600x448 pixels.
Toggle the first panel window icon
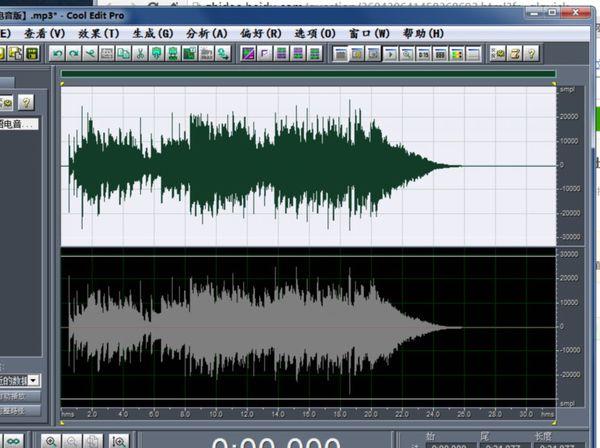pyautogui.click(x=340, y=54)
